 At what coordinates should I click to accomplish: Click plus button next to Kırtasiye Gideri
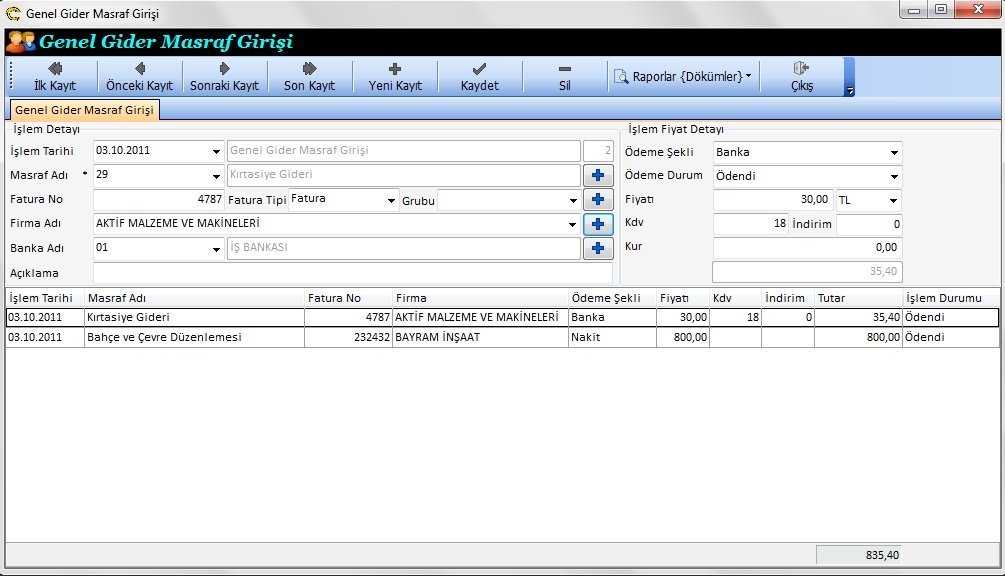tap(598, 176)
